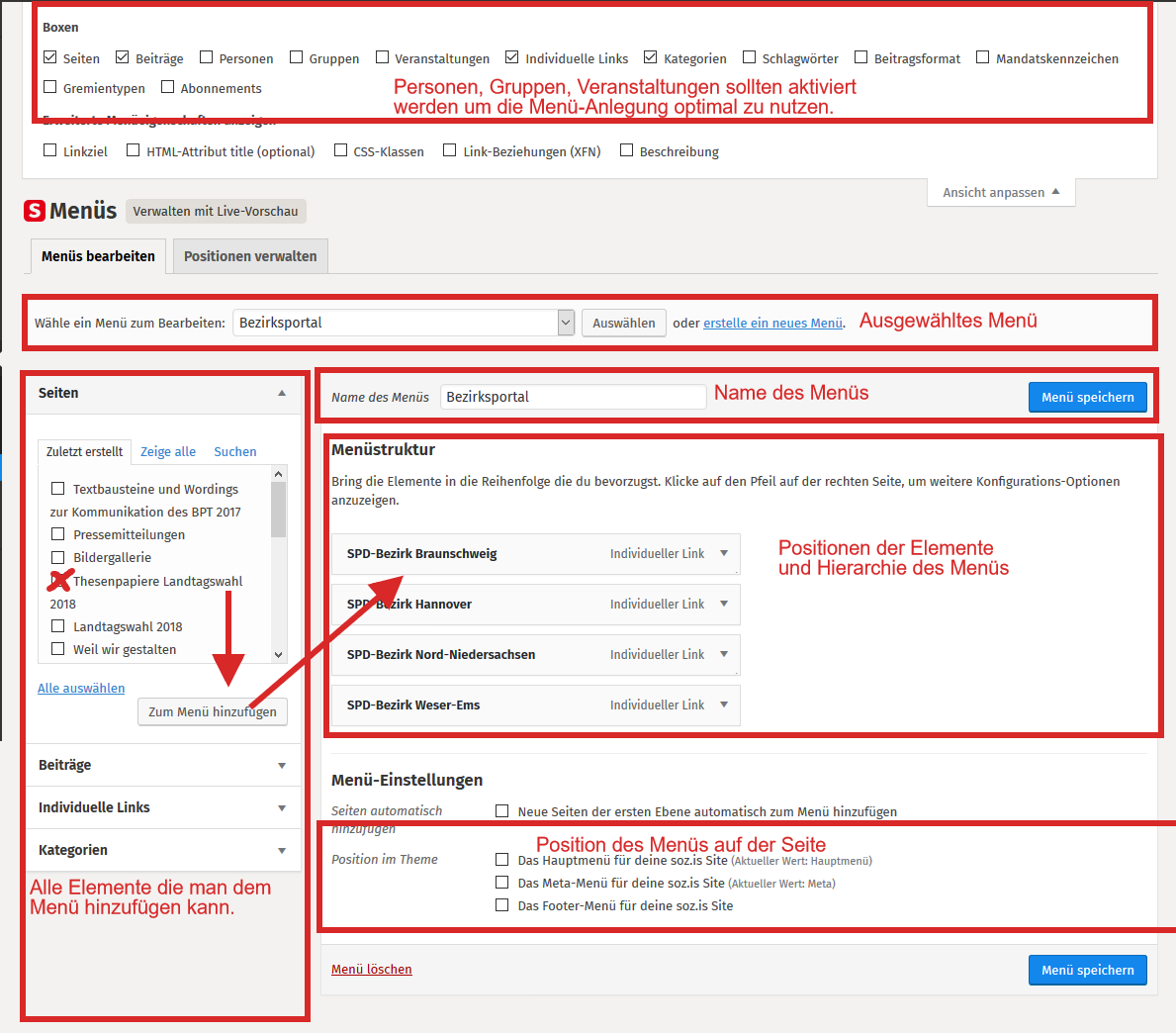Collapse the Ansicht anpassen screen options
Image resolution: width=1176 pixels, height=1033 pixels.
pos(1000,192)
